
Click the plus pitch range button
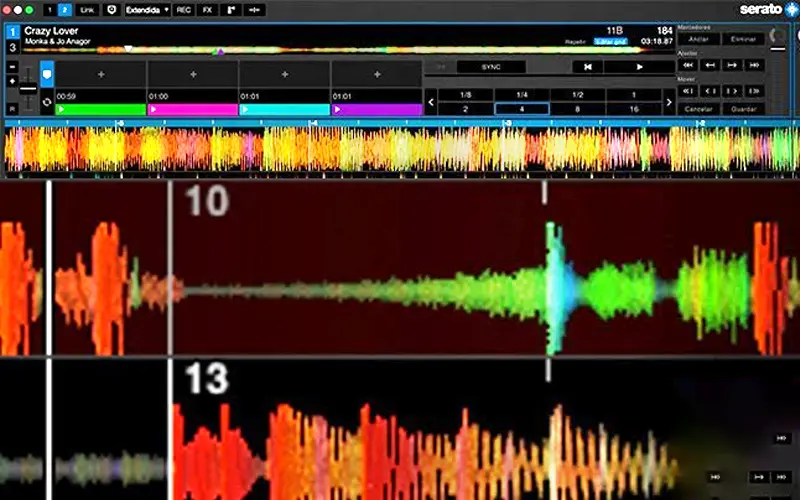point(13,81)
